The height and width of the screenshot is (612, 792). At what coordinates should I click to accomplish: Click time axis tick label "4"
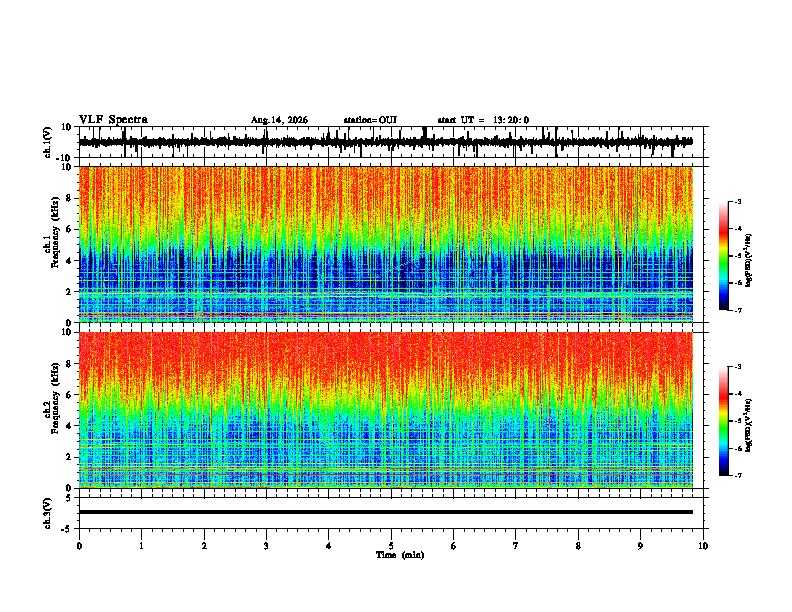coord(329,546)
